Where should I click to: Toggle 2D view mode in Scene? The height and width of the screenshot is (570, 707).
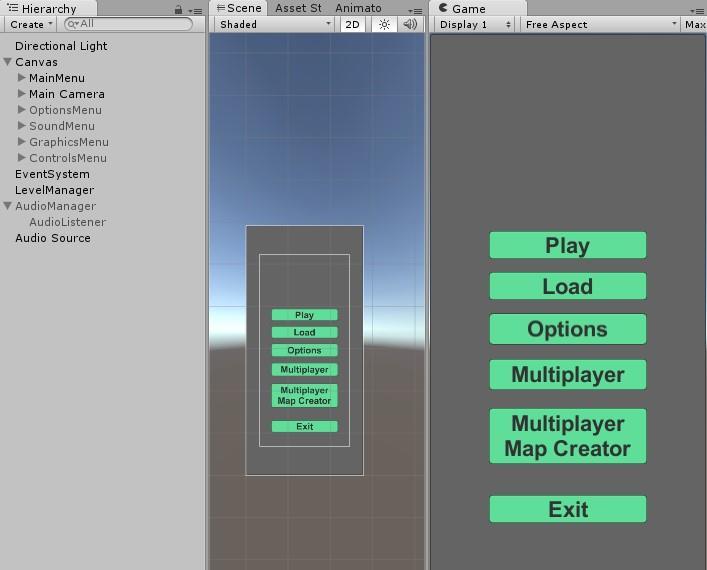coord(353,24)
